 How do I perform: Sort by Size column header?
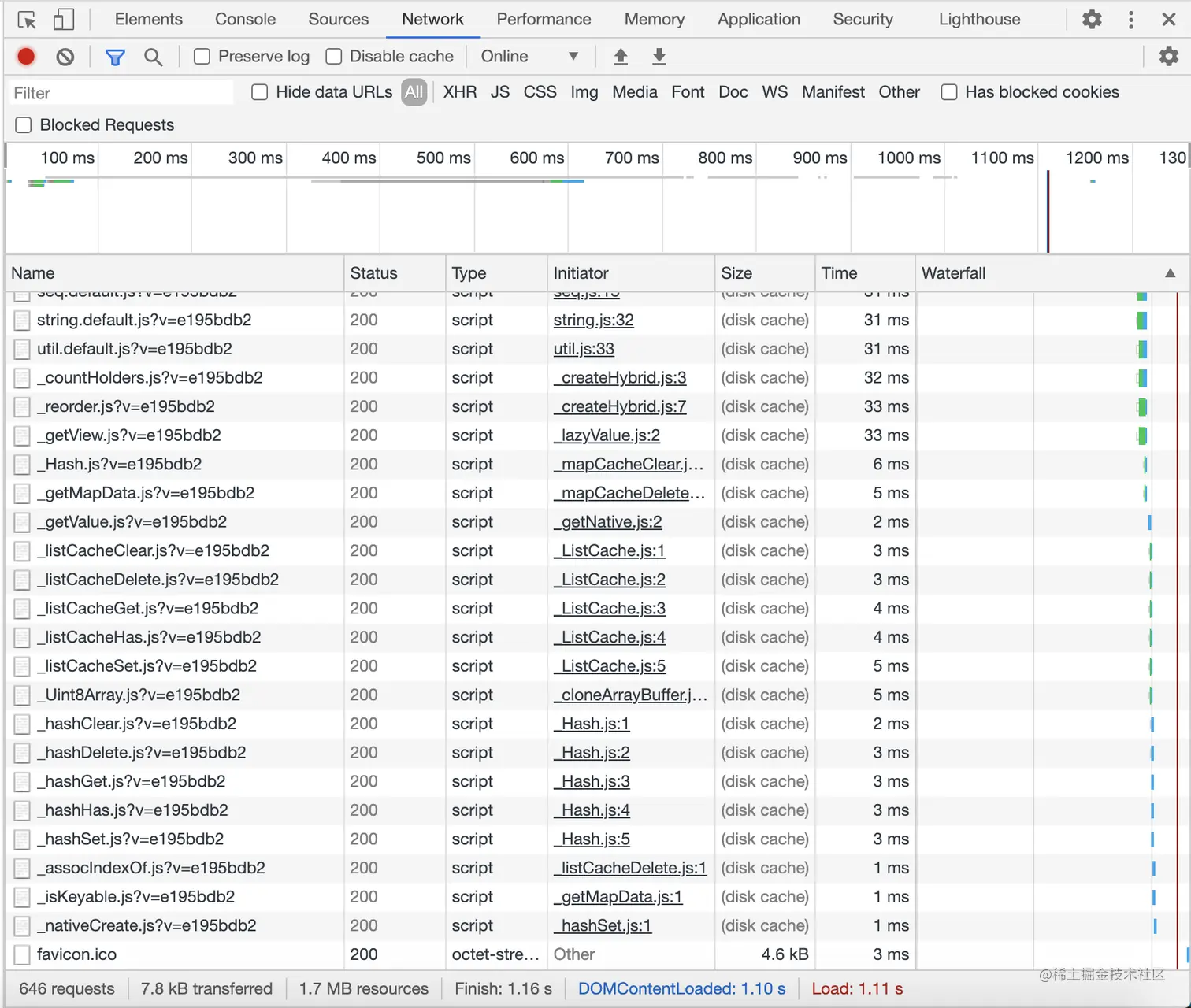(765, 273)
